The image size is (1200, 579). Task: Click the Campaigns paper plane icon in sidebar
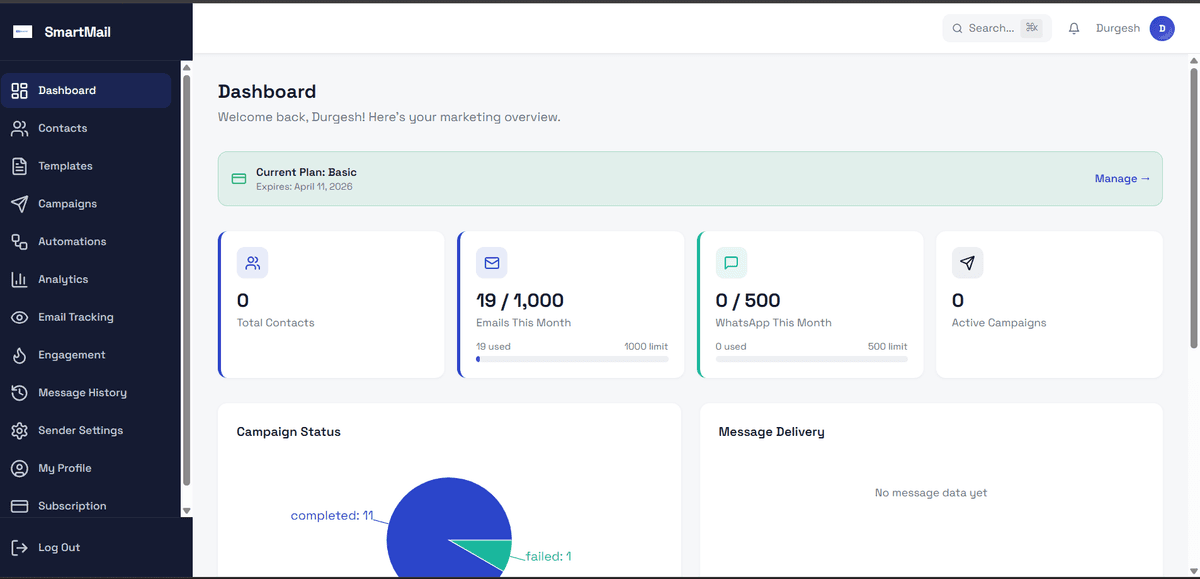click(19, 204)
